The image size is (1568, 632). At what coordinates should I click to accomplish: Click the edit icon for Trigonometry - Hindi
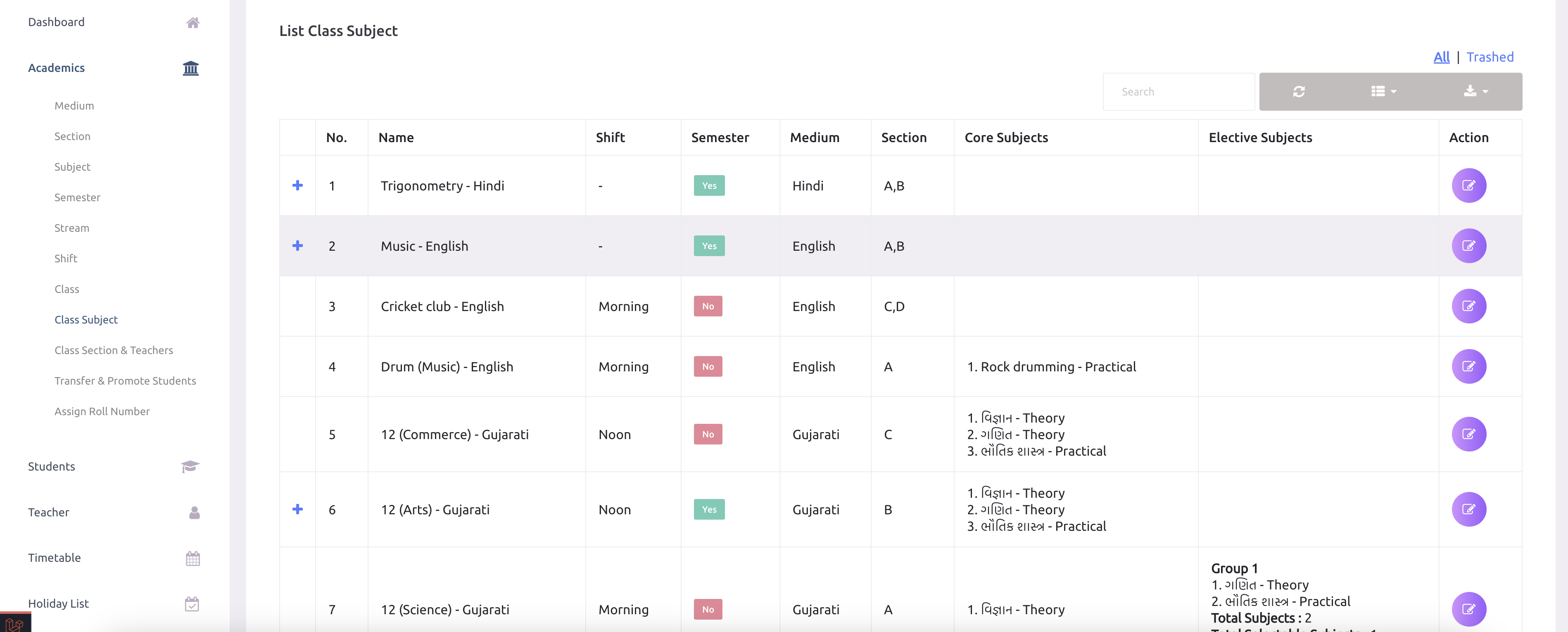click(x=1469, y=186)
